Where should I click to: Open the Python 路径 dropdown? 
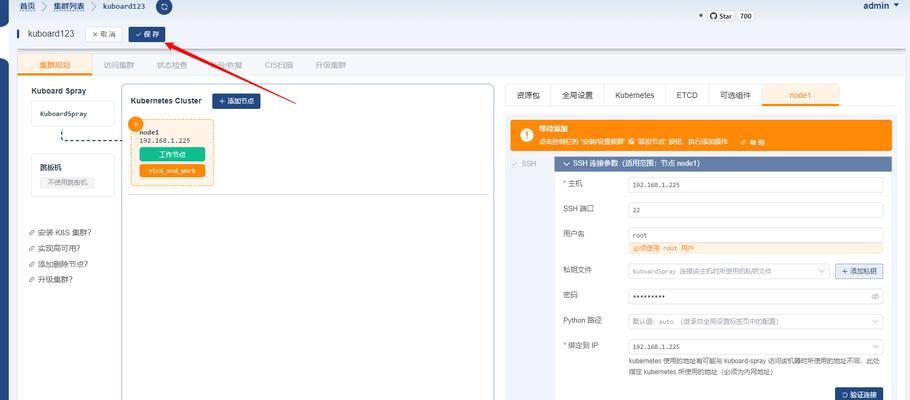(x=756, y=321)
